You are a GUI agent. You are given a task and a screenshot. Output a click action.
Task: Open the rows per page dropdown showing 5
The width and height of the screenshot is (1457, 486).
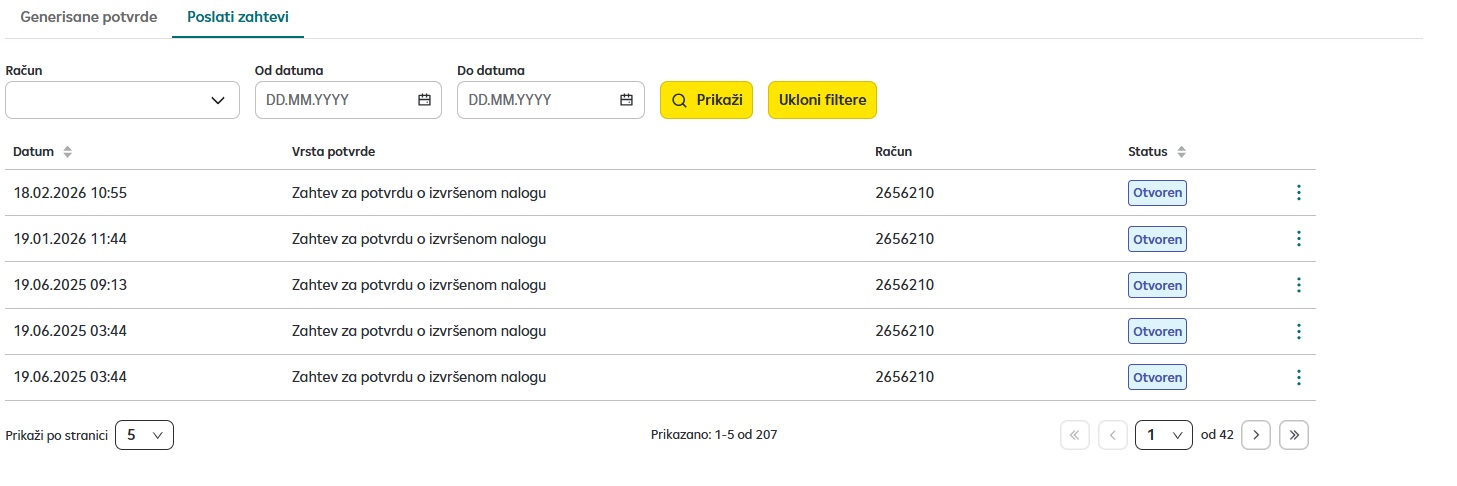[x=145, y=435]
